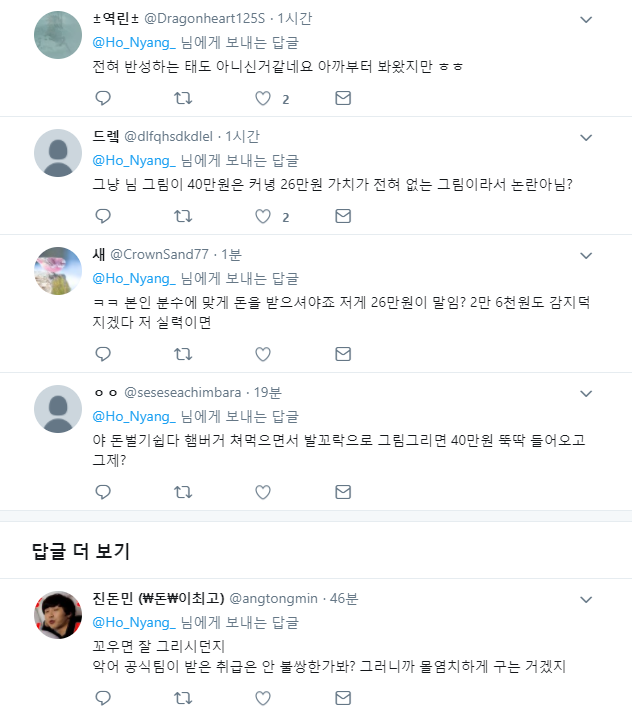Viewport: 632px width, 713px height.
Task: Send 드렉's tweet via direct message
Action: (x=342, y=216)
